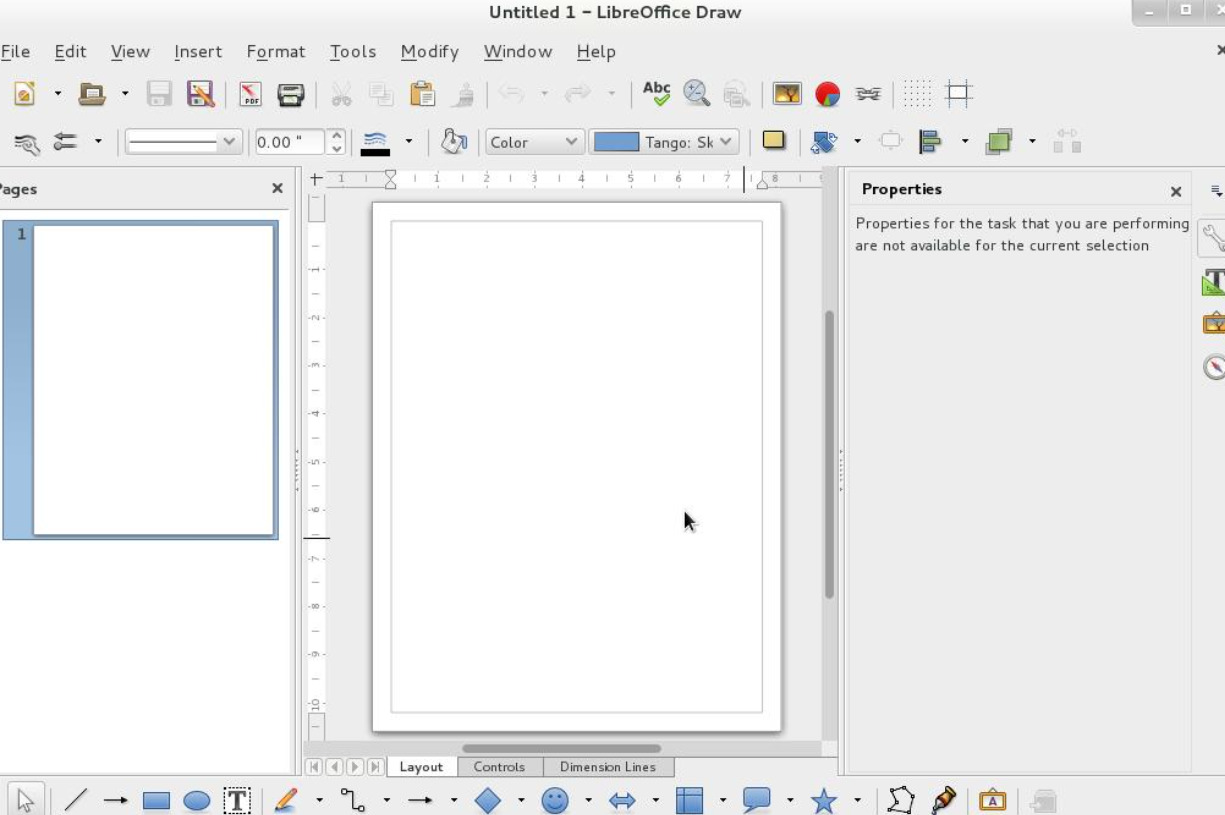Click the Rotate/Effects icon
The height and width of the screenshot is (815, 1225).
click(823, 142)
